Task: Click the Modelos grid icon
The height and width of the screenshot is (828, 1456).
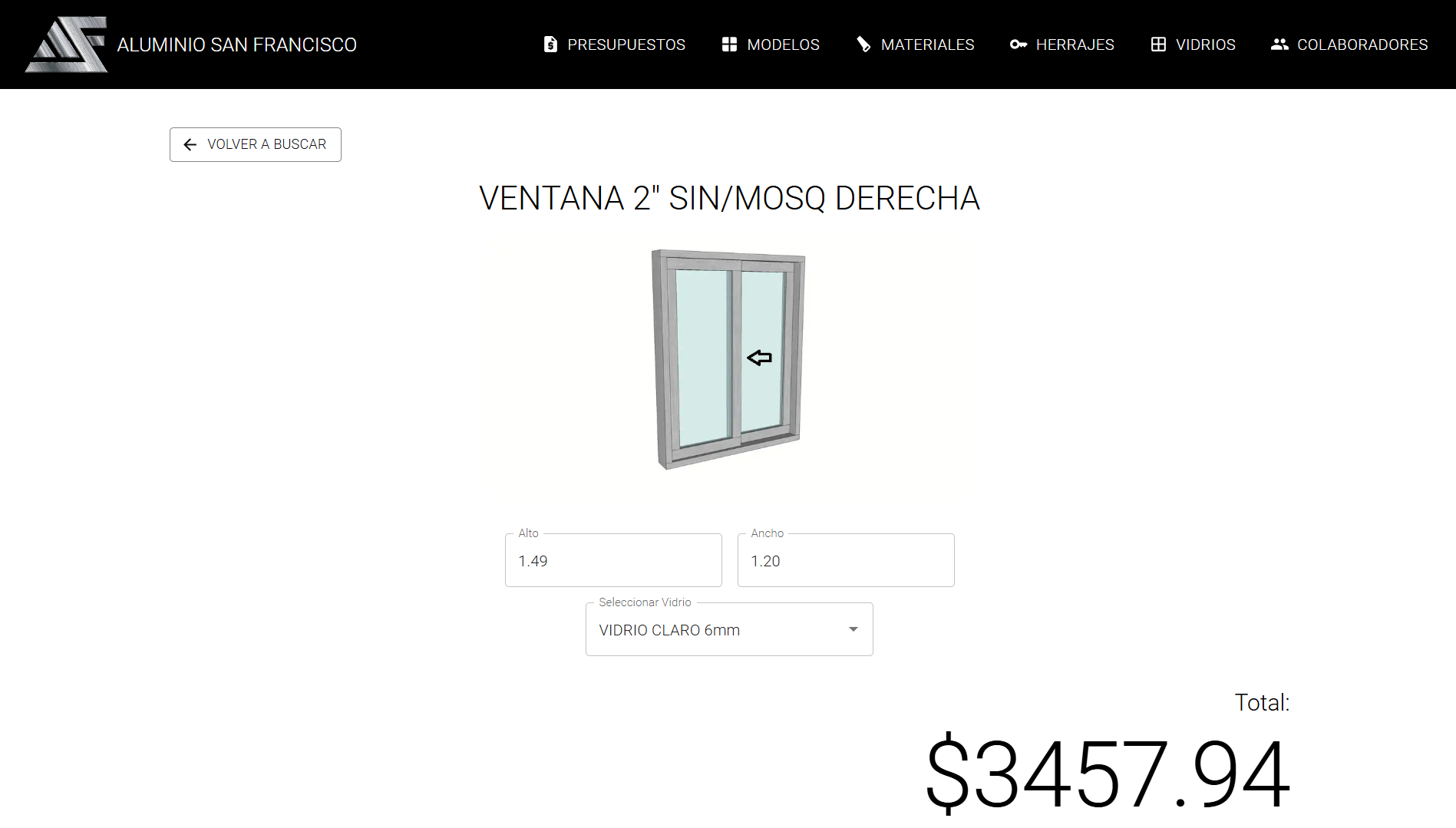Action: click(x=729, y=45)
